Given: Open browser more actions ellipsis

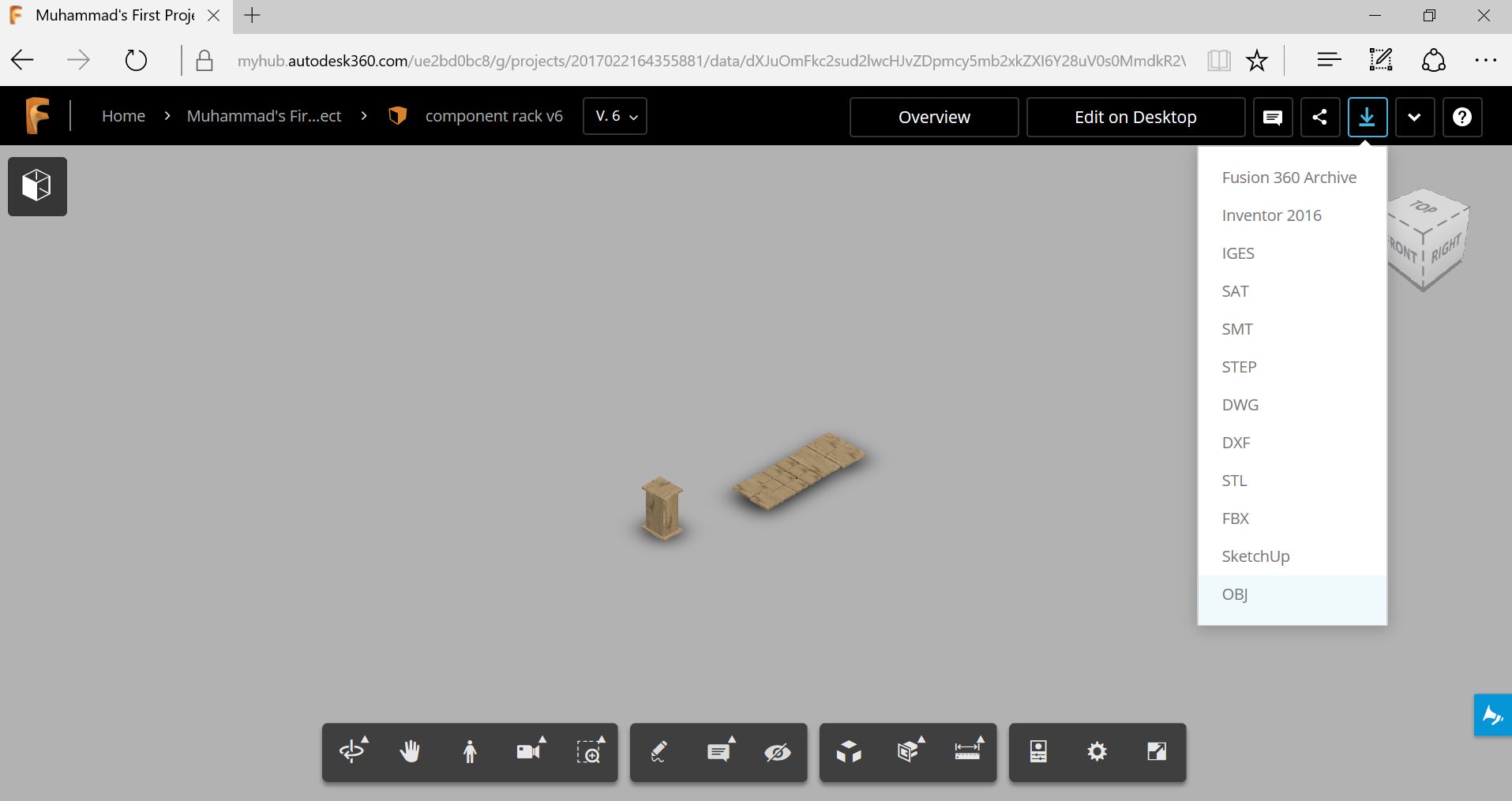Looking at the screenshot, I should click(x=1485, y=60).
